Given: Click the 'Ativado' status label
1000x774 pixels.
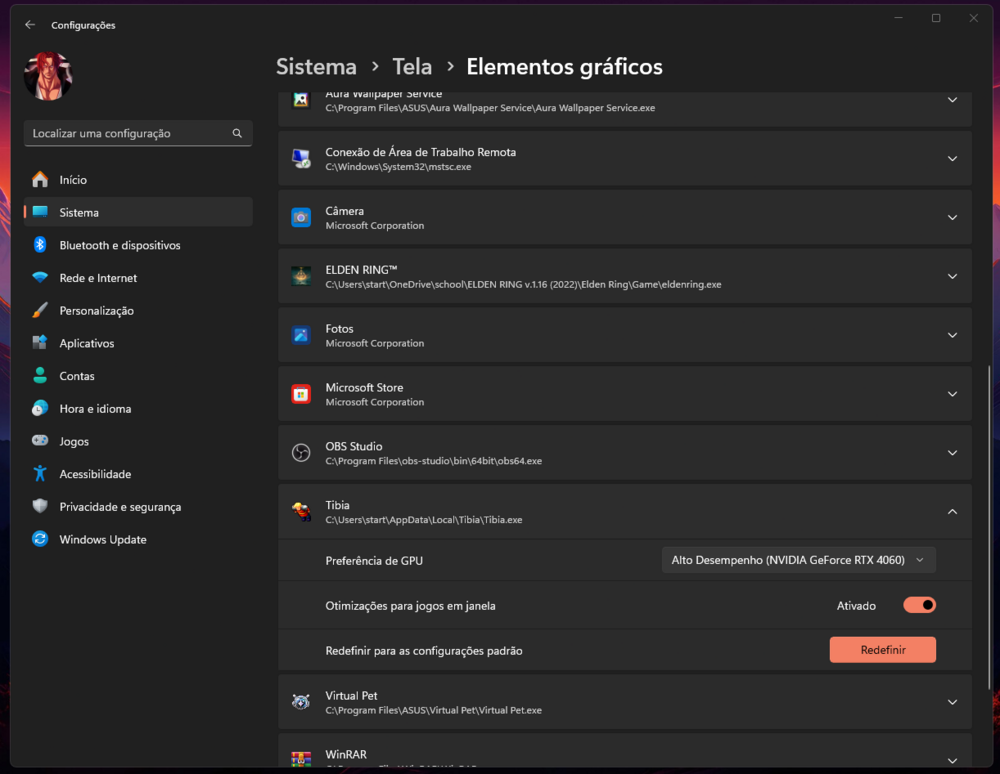Looking at the screenshot, I should pos(856,606).
